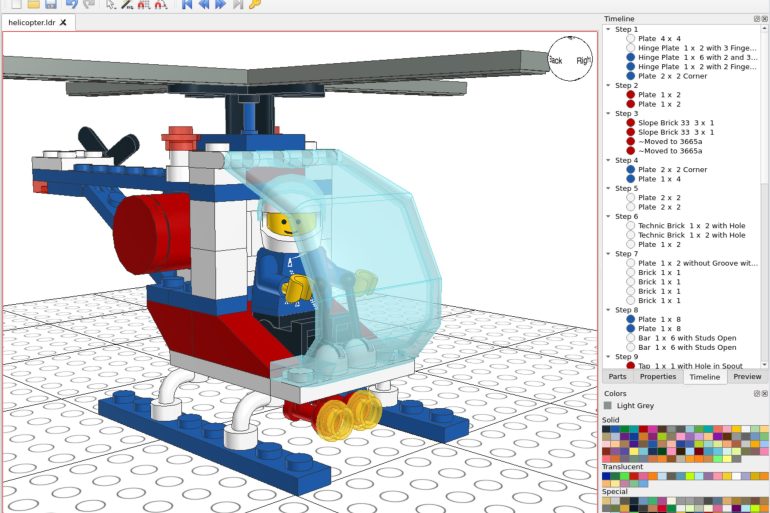
Task: Toggle angle snap magnet icon
Action: tap(161, 4)
